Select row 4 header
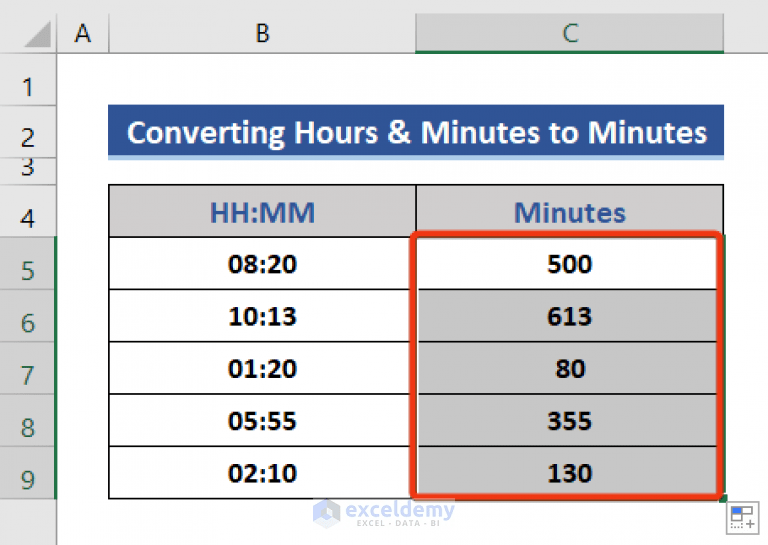 [28, 211]
